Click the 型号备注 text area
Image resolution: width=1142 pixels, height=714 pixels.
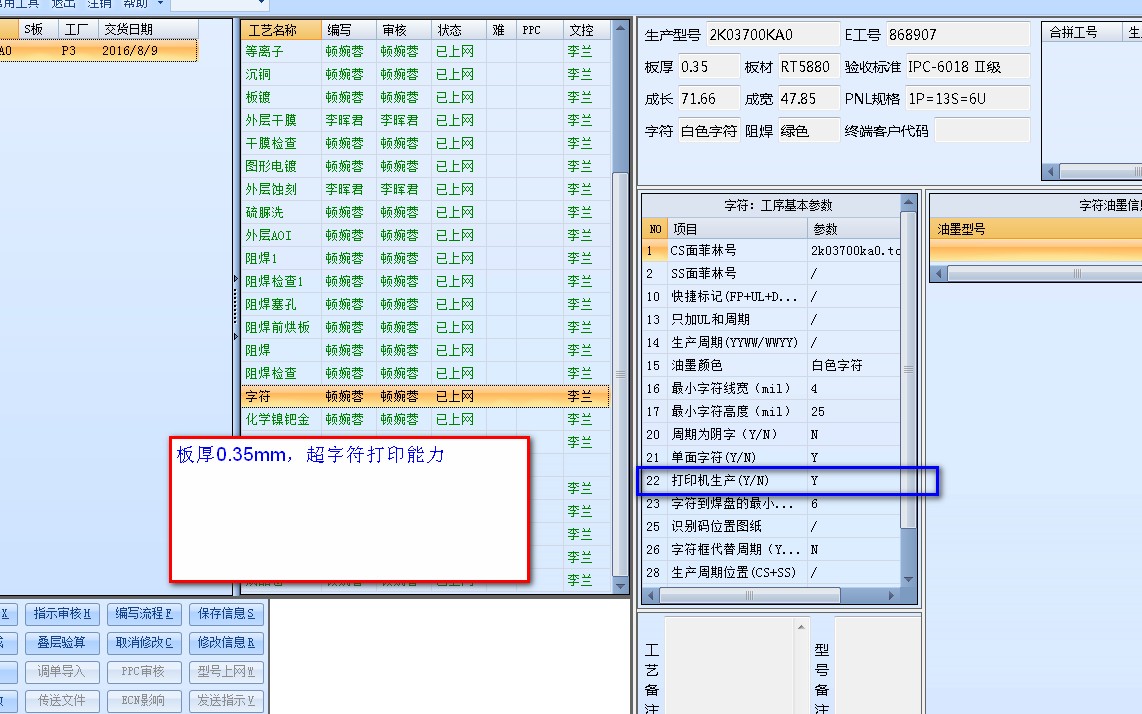pos(877,666)
